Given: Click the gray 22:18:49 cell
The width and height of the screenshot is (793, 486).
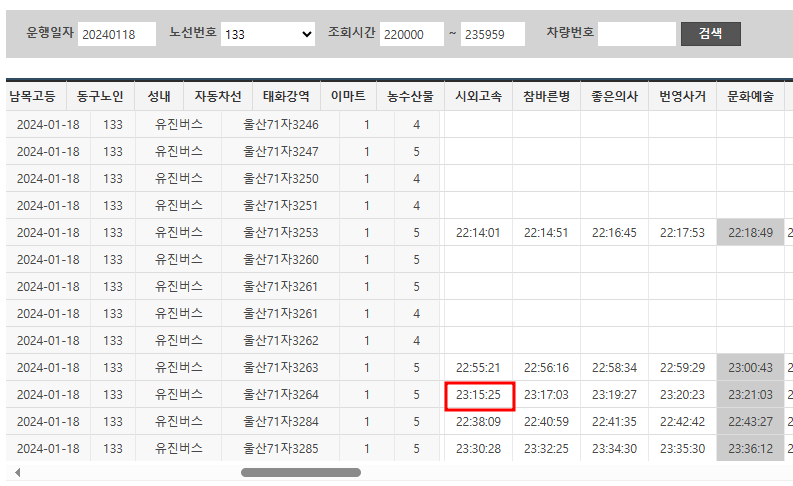Looking at the screenshot, I should [x=750, y=233].
